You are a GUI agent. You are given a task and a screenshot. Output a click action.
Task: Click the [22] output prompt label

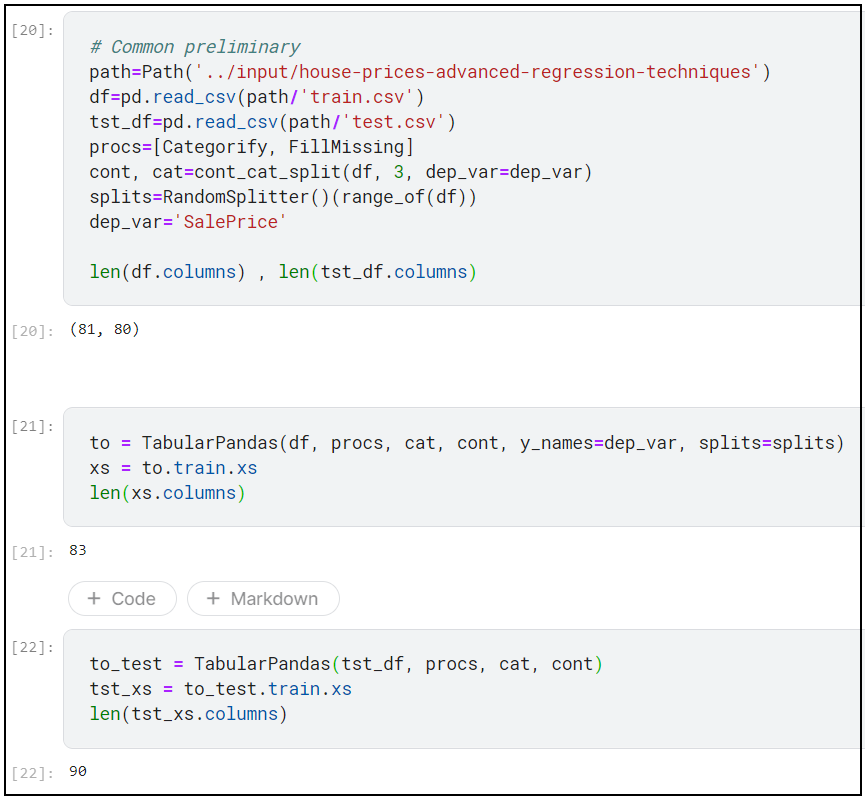pyautogui.click(x=33, y=773)
